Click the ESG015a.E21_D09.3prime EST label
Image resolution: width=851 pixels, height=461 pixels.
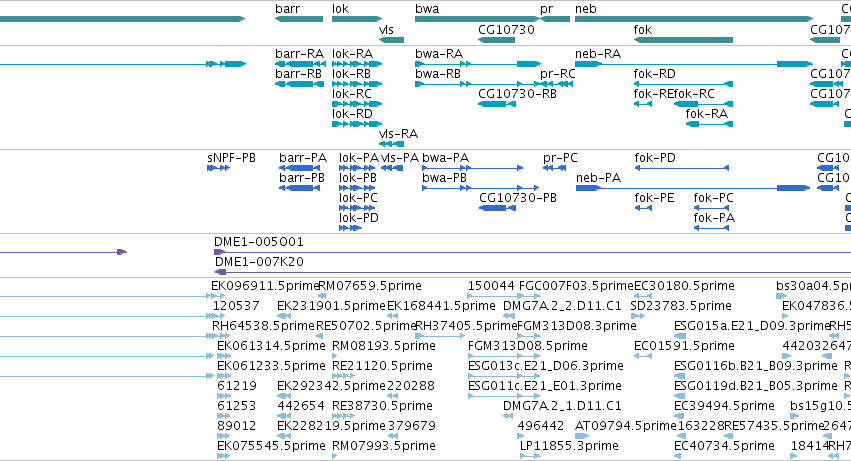point(752,326)
